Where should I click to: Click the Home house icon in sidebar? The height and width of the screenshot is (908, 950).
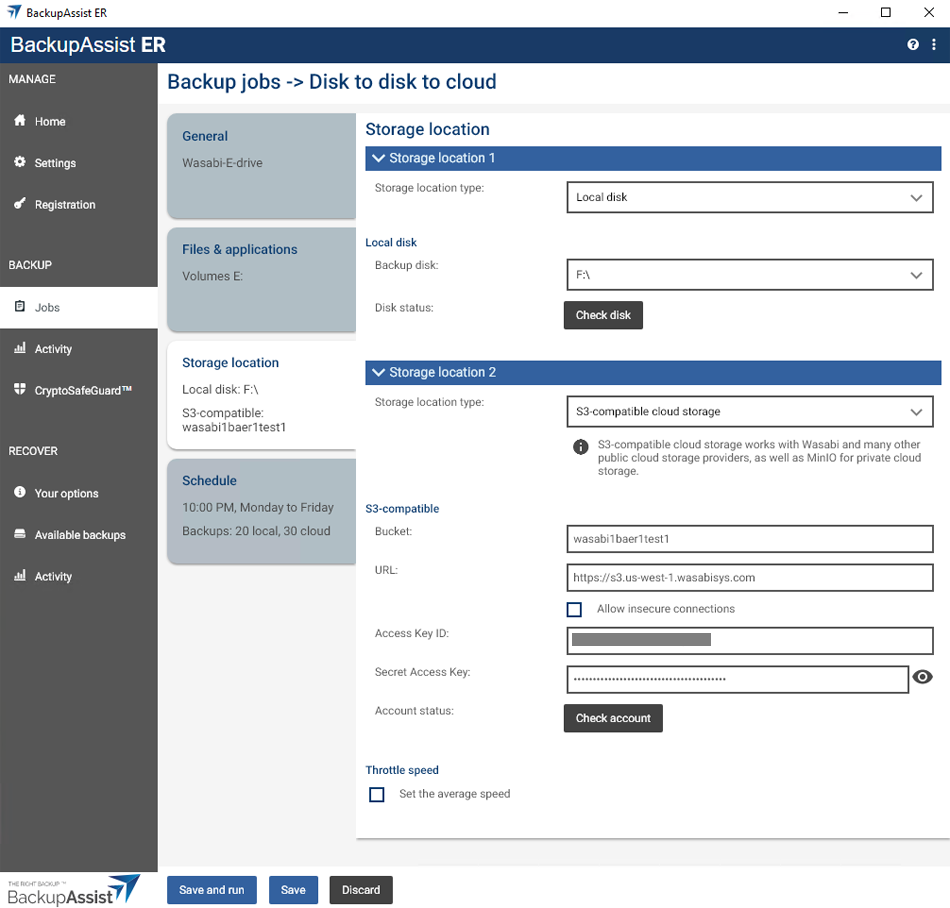click(20, 121)
